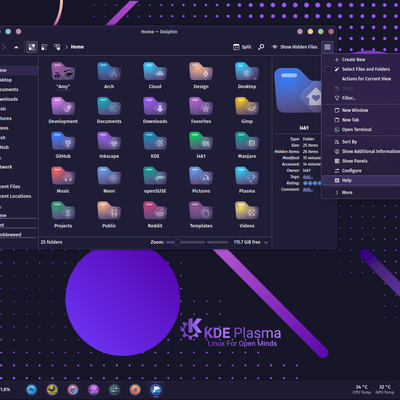This screenshot has height=400, width=400.
Task: Open the KDE folder
Action: pos(155,145)
